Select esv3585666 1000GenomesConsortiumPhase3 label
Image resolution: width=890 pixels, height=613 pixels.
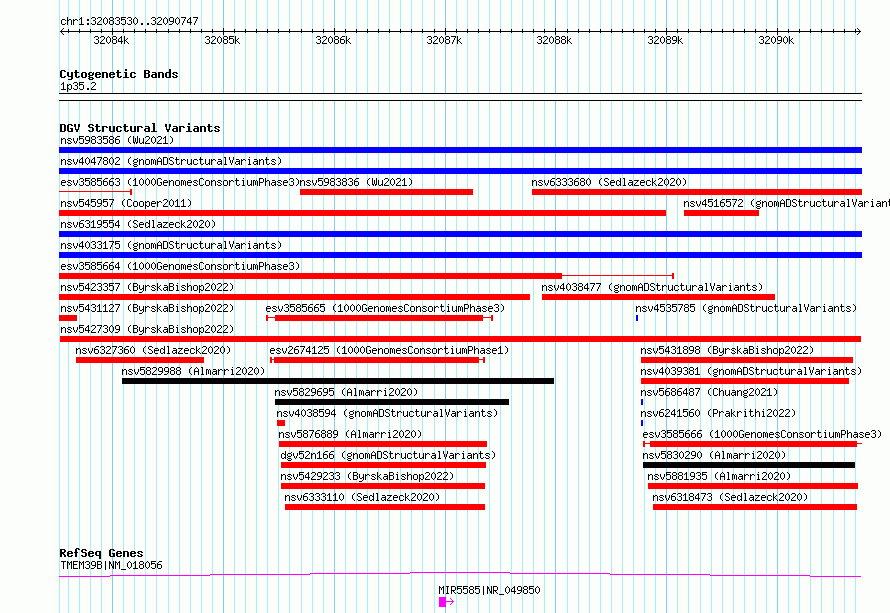pos(762,434)
